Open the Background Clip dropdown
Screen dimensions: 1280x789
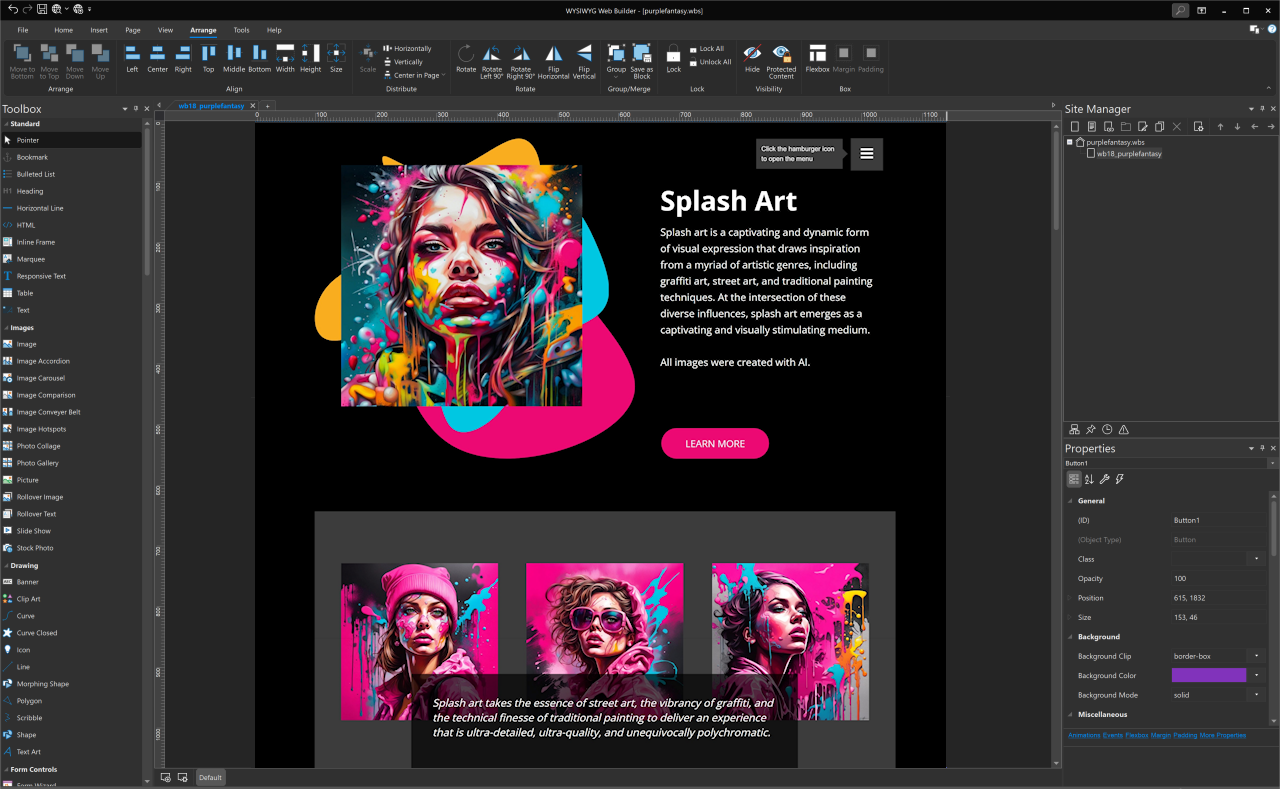(x=1256, y=656)
